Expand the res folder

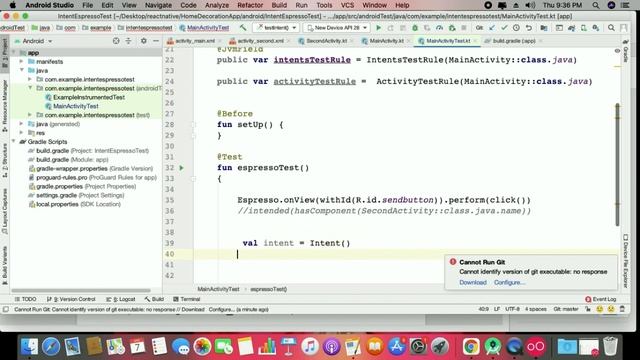[22, 133]
